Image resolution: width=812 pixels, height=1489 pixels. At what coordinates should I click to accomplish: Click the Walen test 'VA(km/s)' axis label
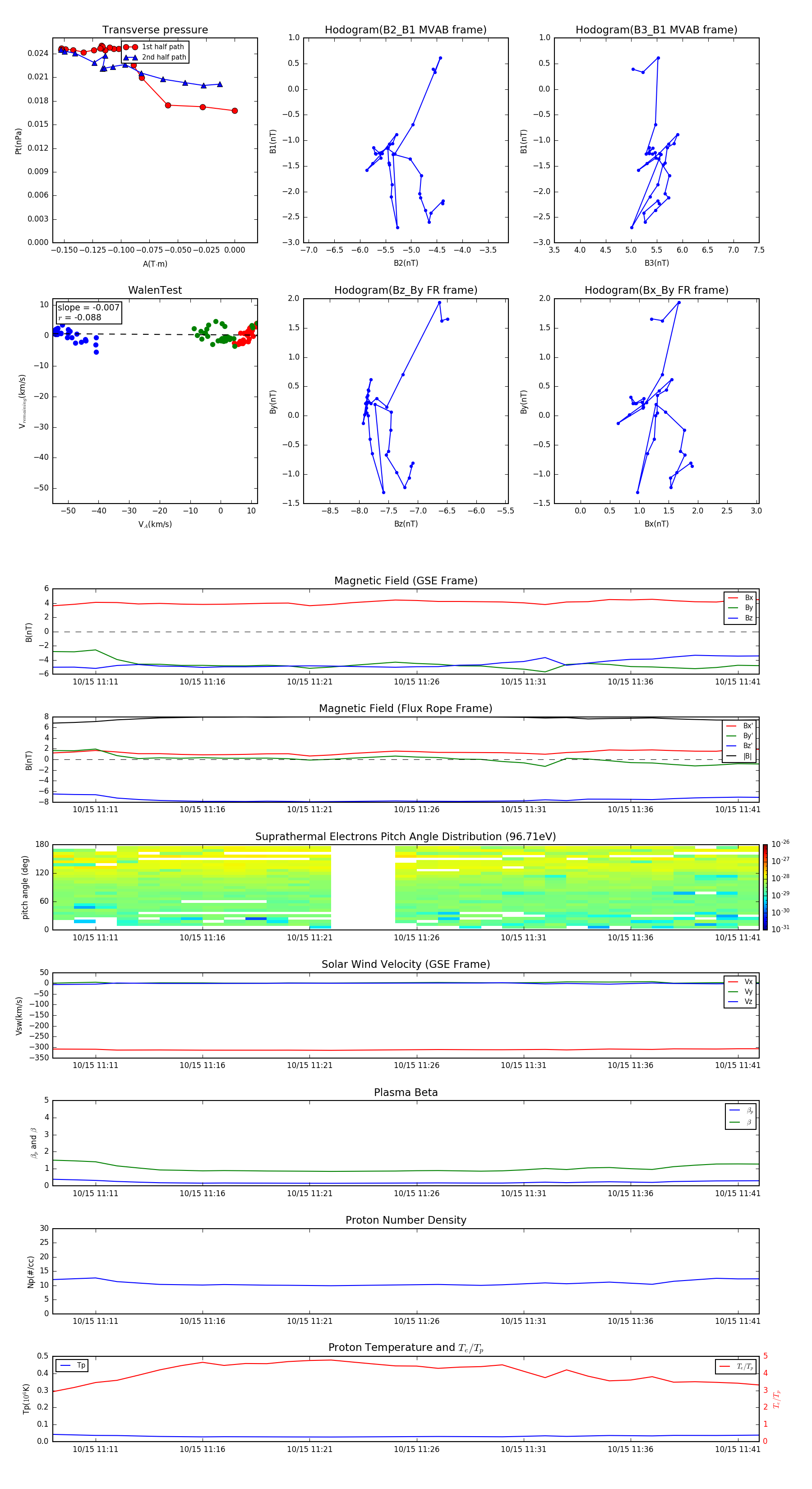click(x=155, y=524)
